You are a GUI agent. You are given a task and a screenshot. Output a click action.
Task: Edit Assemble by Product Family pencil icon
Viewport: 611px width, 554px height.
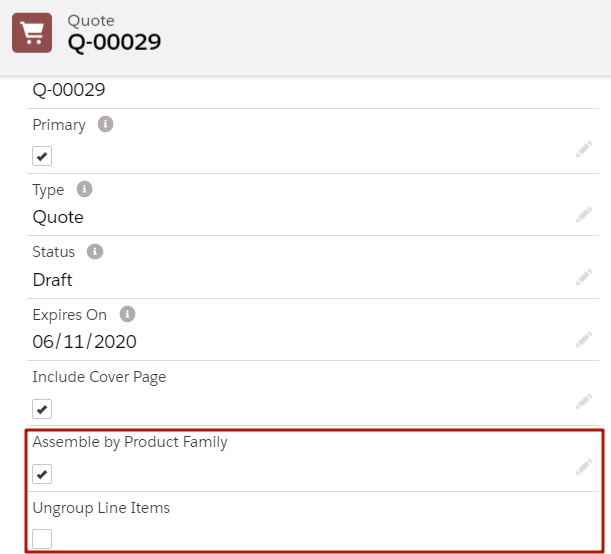[x=584, y=467]
